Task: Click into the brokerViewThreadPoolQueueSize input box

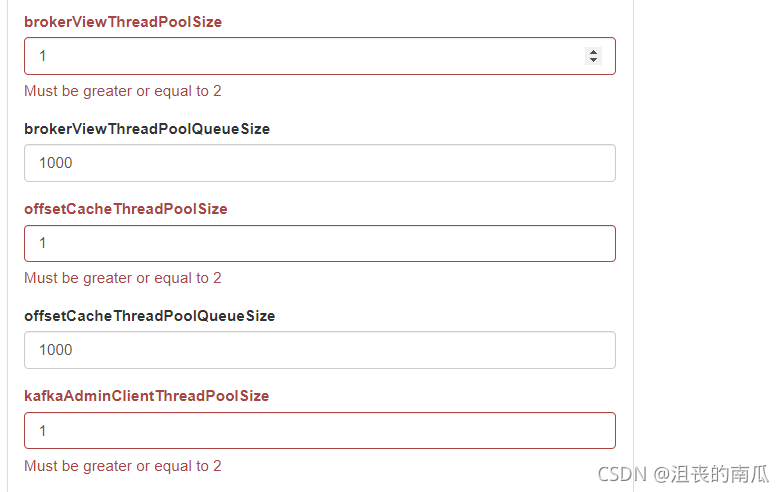Action: (320, 163)
